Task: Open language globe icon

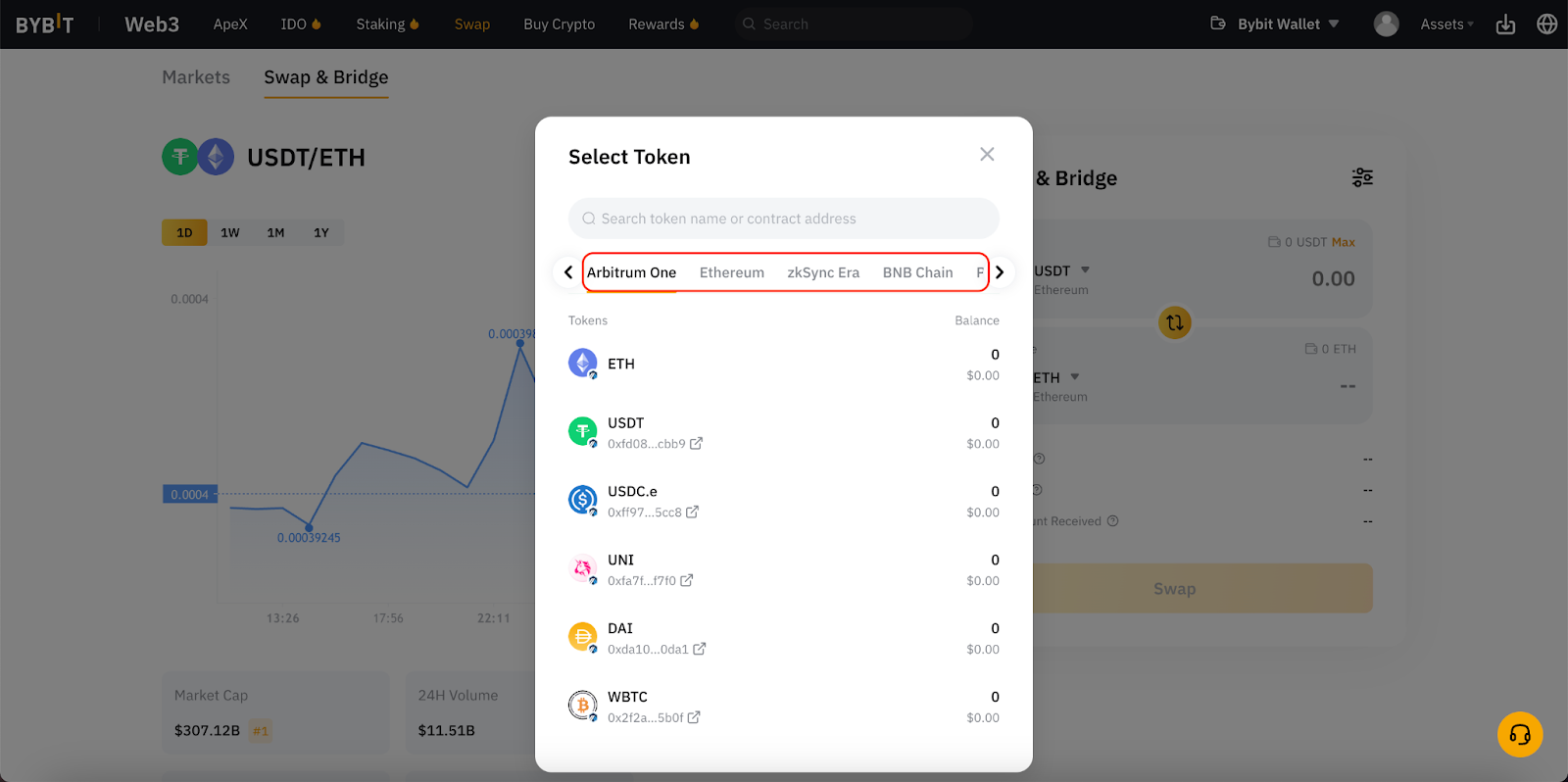Action: [x=1547, y=24]
